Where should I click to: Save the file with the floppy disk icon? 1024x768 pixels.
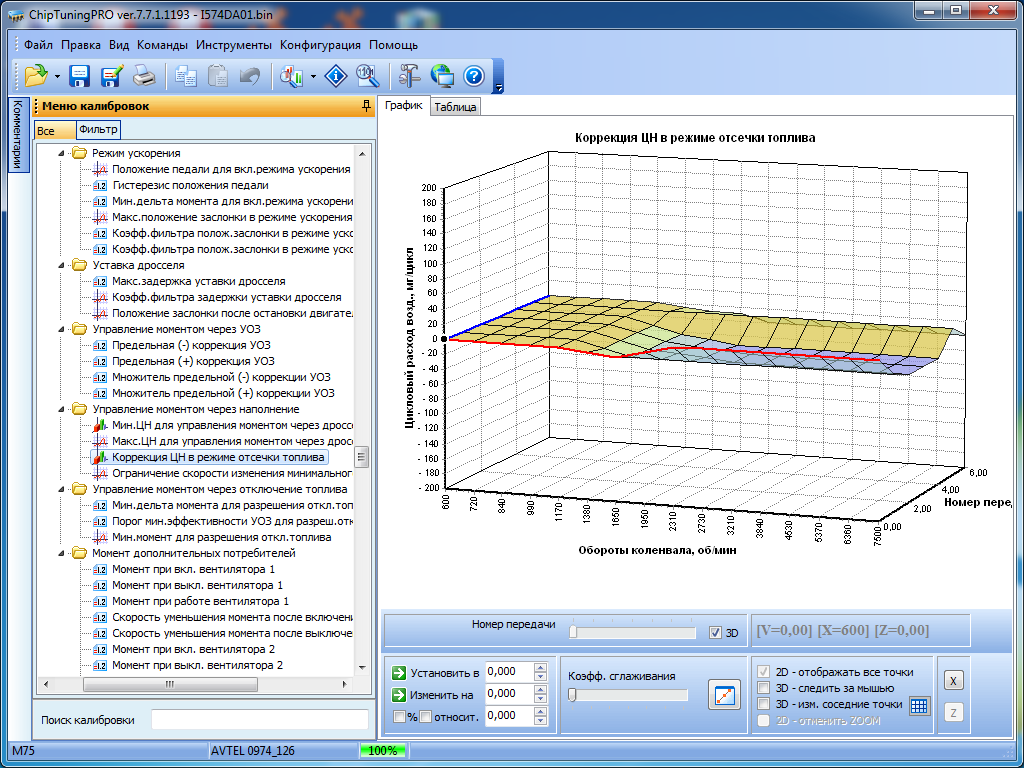coord(80,76)
